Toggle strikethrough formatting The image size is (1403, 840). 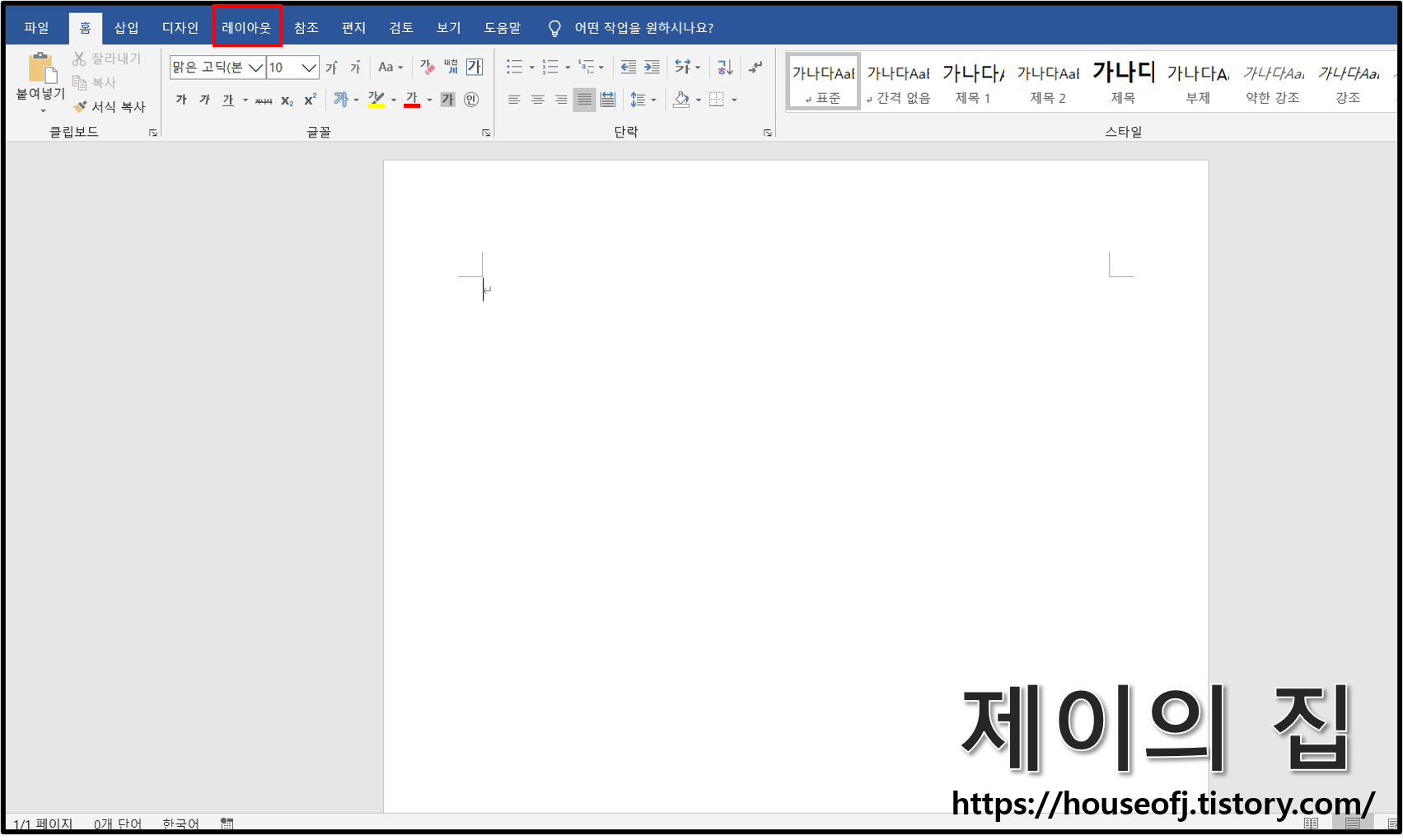pos(264,100)
